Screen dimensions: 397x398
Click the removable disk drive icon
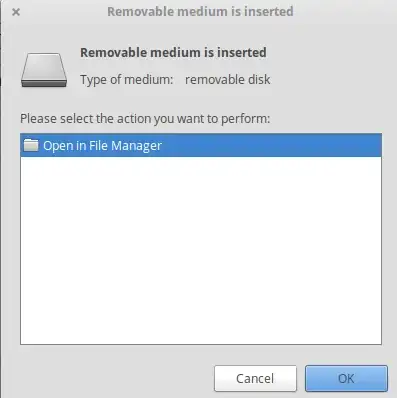coord(44,70)
